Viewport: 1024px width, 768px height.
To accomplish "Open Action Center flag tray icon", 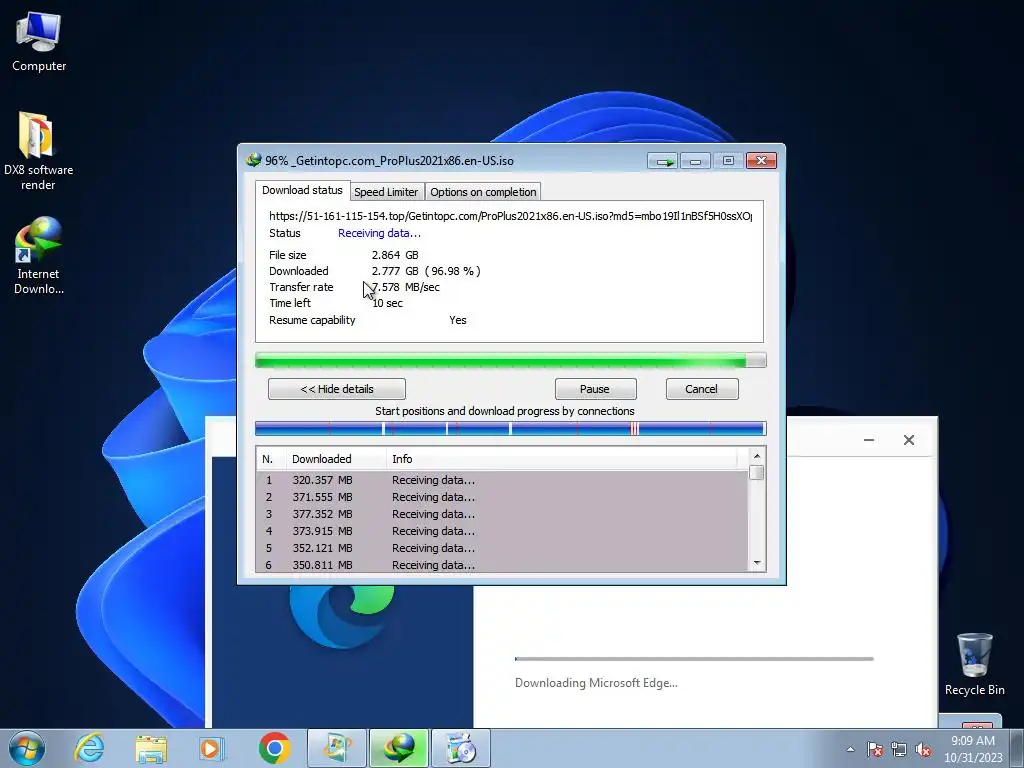I will click(874, 749).
